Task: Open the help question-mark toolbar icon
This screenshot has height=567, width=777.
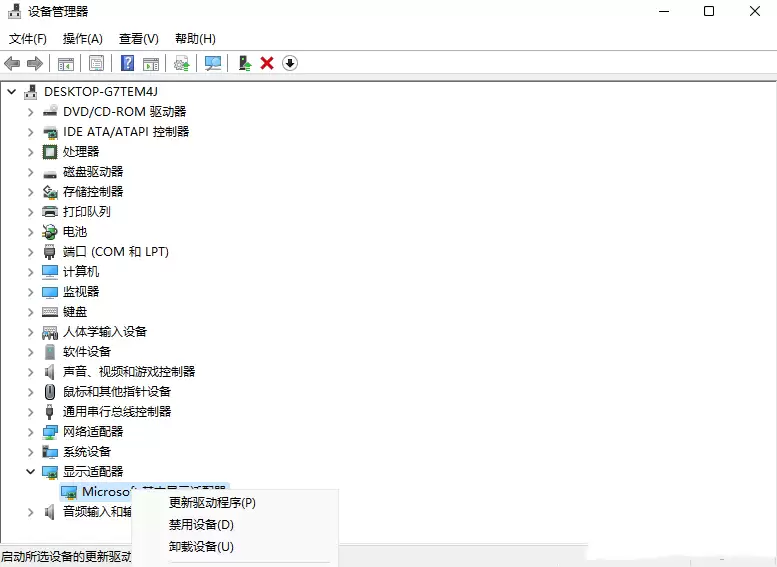Action: click(x=127, y=63)
